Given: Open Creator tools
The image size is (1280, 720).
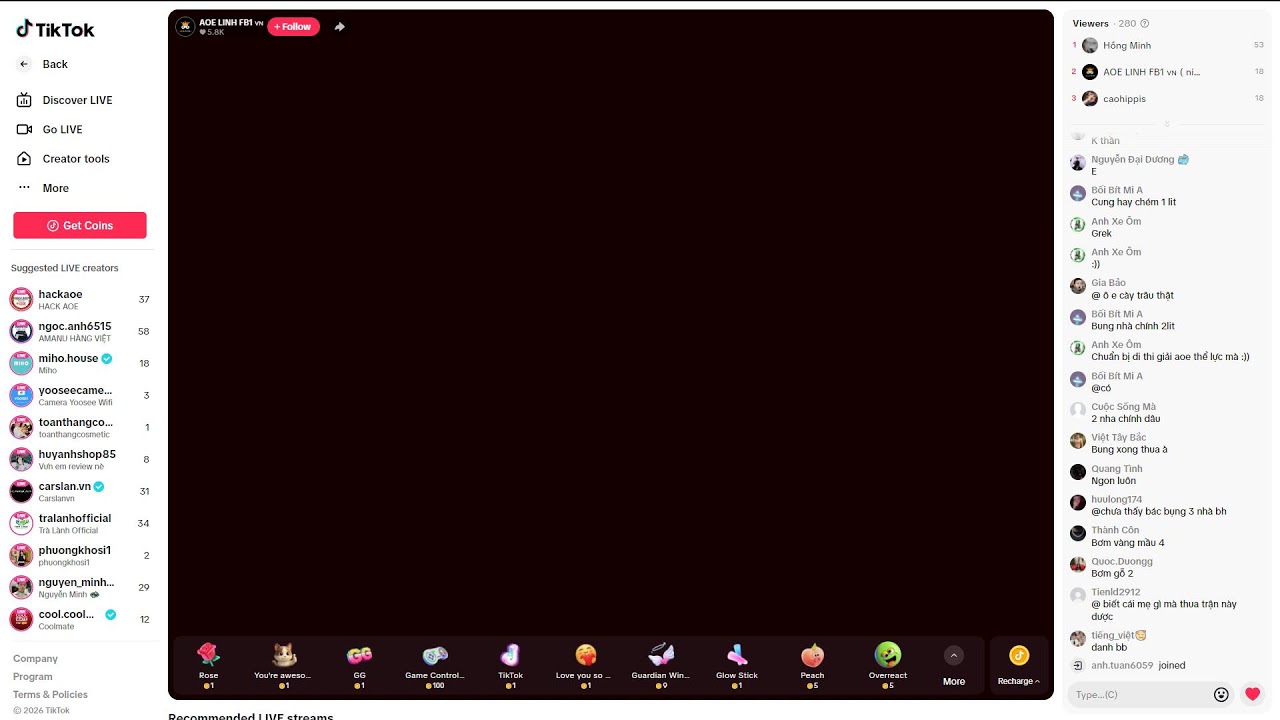Looking at the screenshot, I should click(x=62, y=159).
